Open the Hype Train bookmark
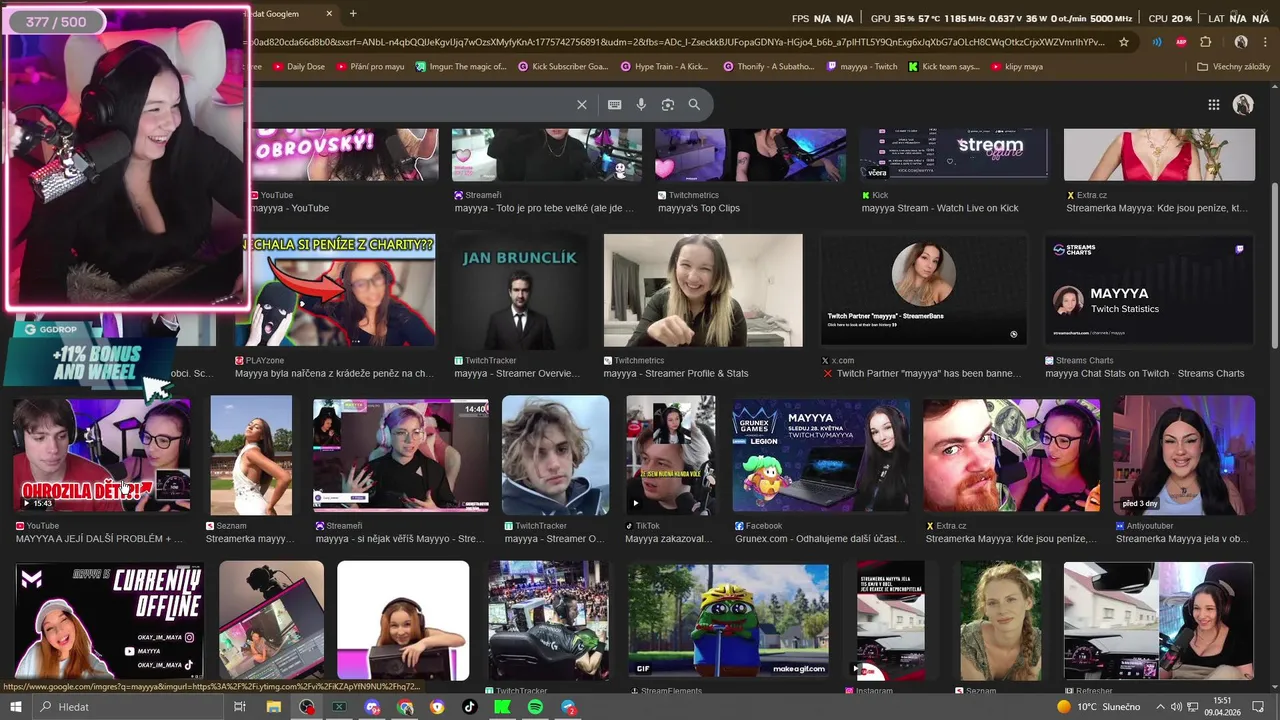This screenshot has width=1280, height=720. tap(664, 67)
